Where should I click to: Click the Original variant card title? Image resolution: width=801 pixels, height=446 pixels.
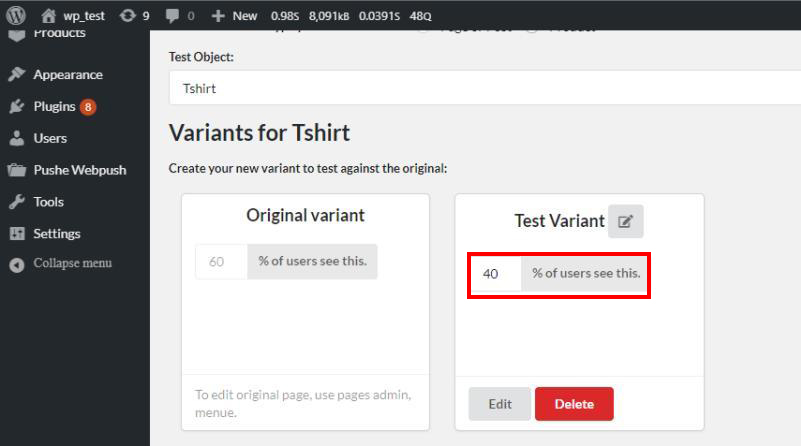[305, 215]
